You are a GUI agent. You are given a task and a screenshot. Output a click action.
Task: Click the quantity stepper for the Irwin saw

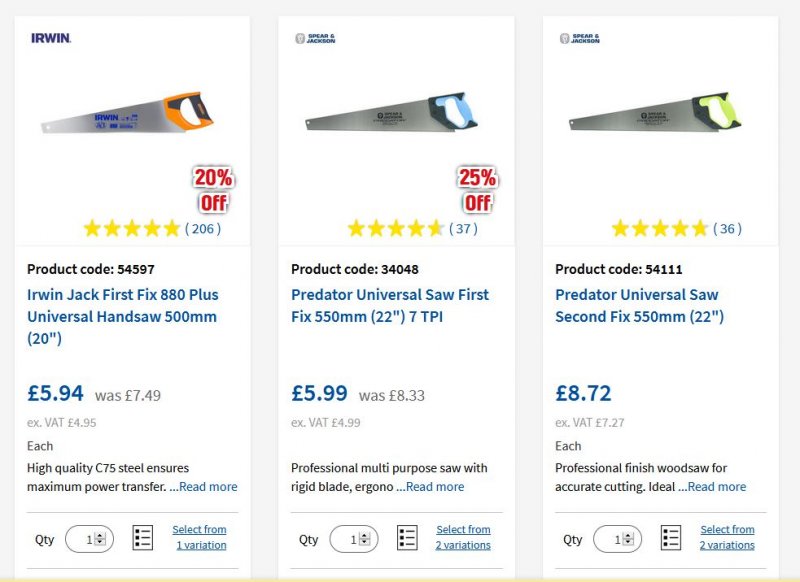(x=99, y=539)
